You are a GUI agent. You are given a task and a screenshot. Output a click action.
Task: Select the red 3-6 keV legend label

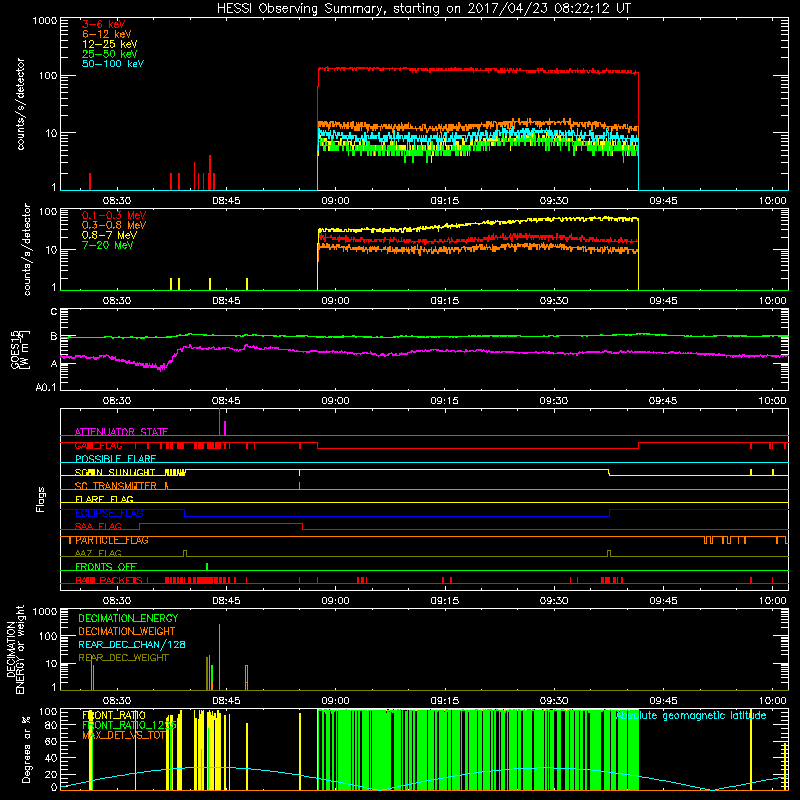click(x=103, y=24)
